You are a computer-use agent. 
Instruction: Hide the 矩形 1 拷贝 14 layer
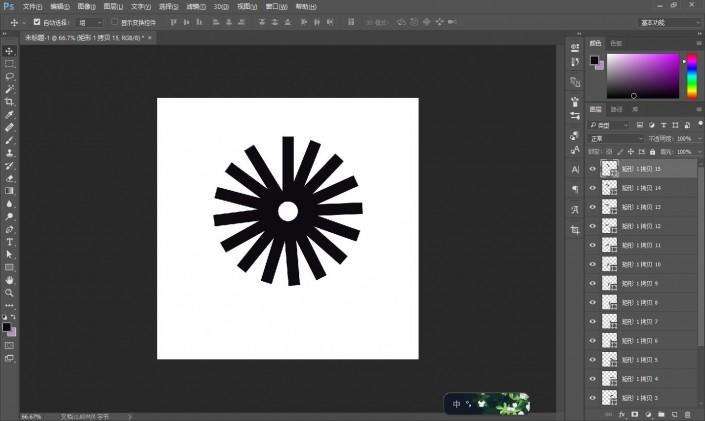pos(593,188)
